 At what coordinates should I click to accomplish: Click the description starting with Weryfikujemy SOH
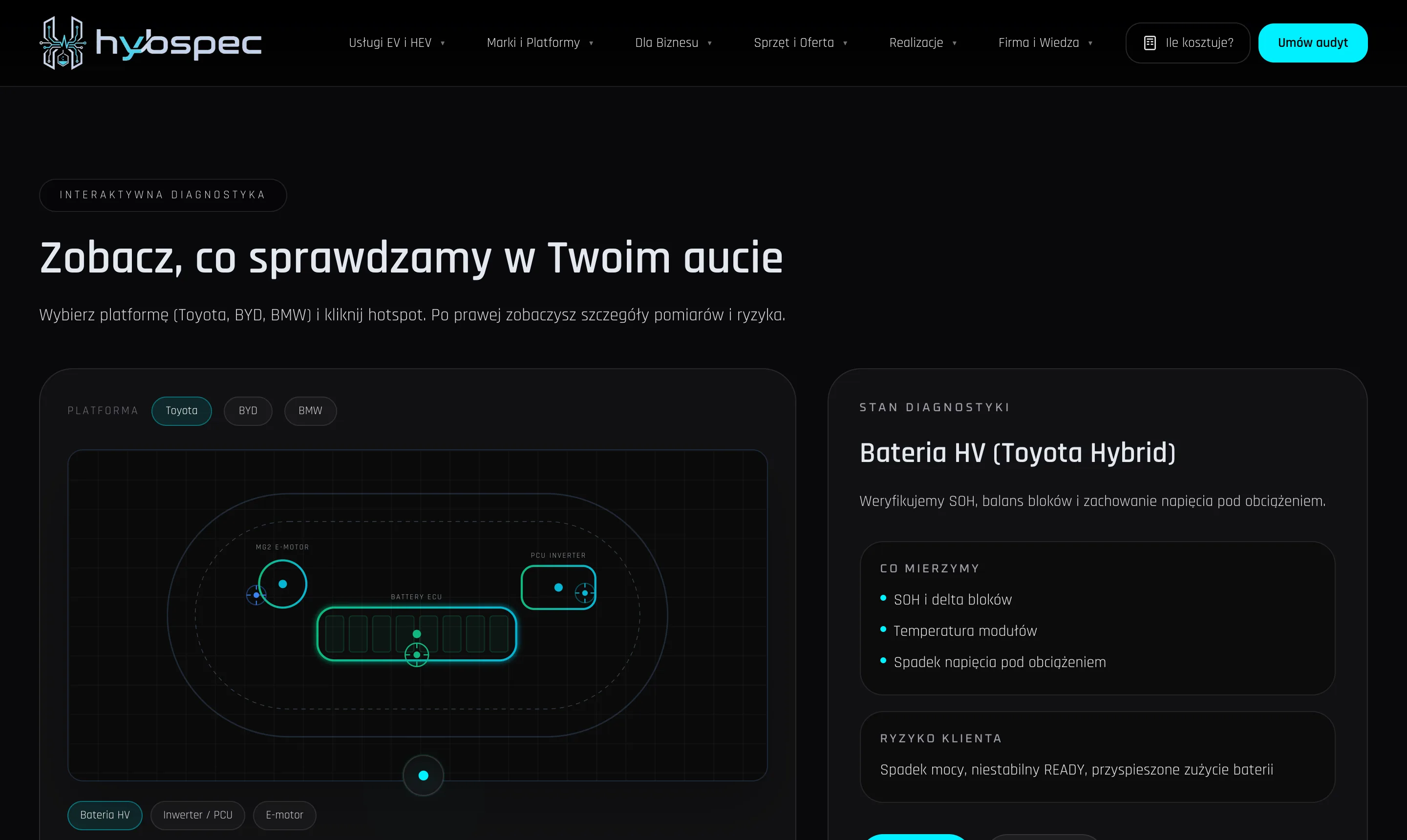tap(1092, 501)
